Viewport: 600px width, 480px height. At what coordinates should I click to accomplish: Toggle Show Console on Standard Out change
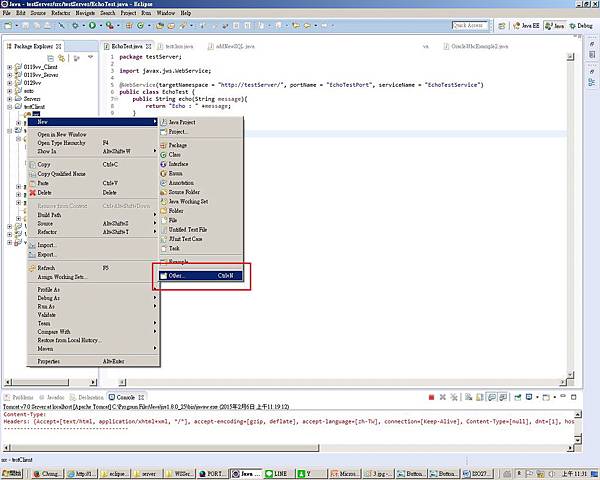[492, 397]
